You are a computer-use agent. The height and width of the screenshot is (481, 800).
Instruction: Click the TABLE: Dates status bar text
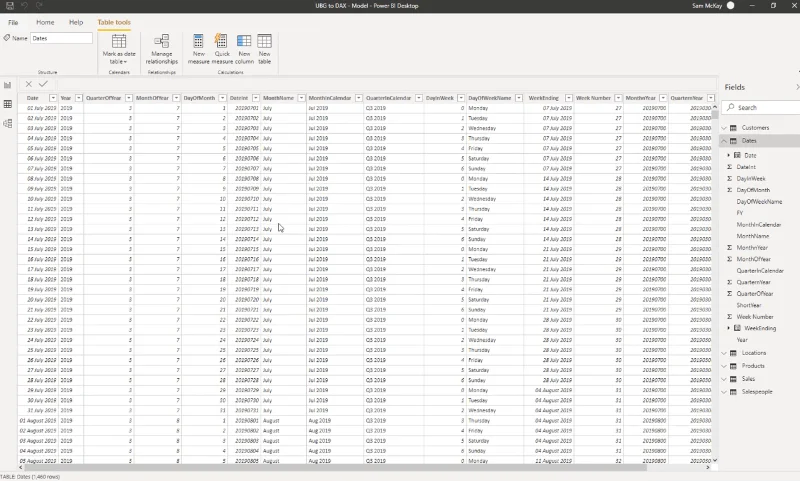click(30, 477)
